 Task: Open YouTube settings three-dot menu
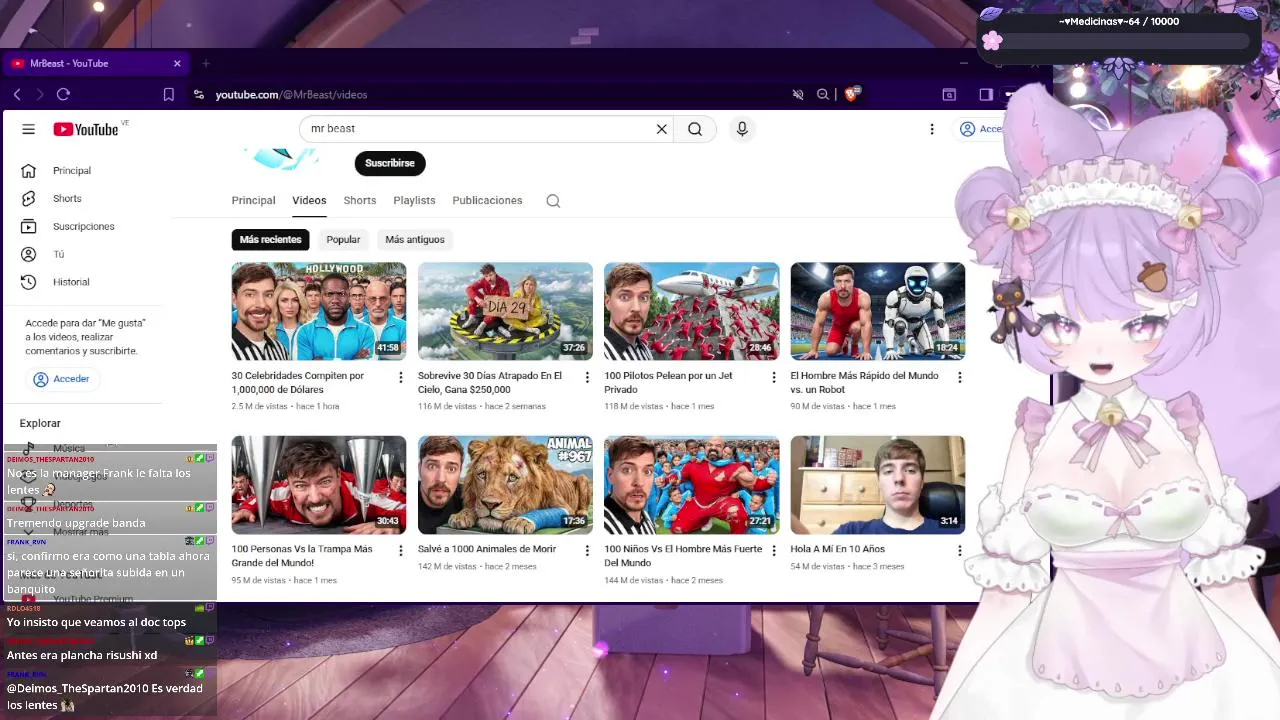pos(932,129)
